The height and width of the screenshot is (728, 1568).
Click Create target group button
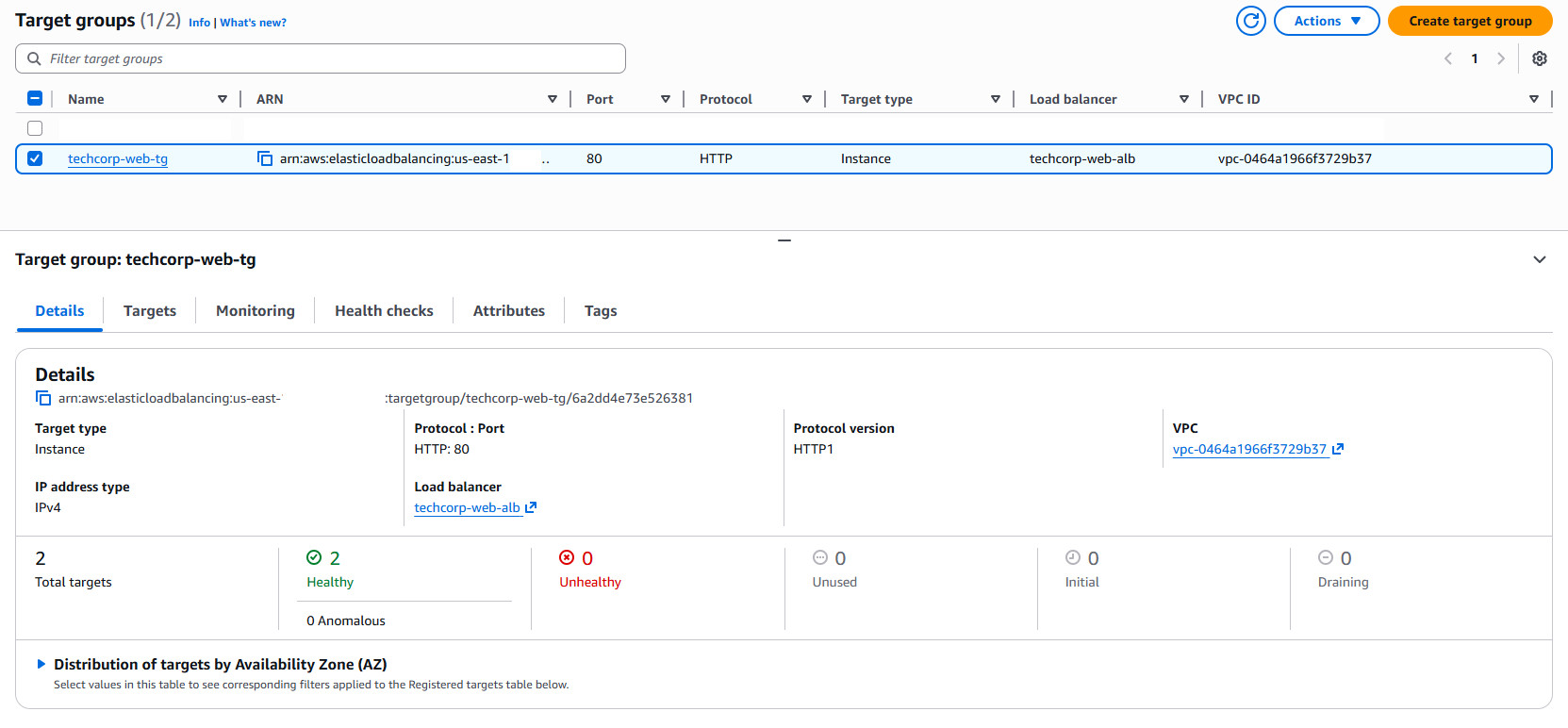coord(1469,21)
